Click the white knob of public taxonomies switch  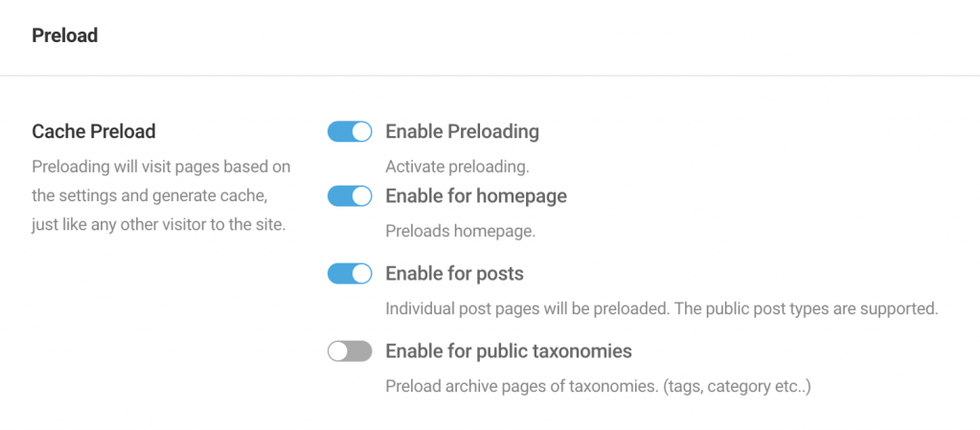[338, 351]
